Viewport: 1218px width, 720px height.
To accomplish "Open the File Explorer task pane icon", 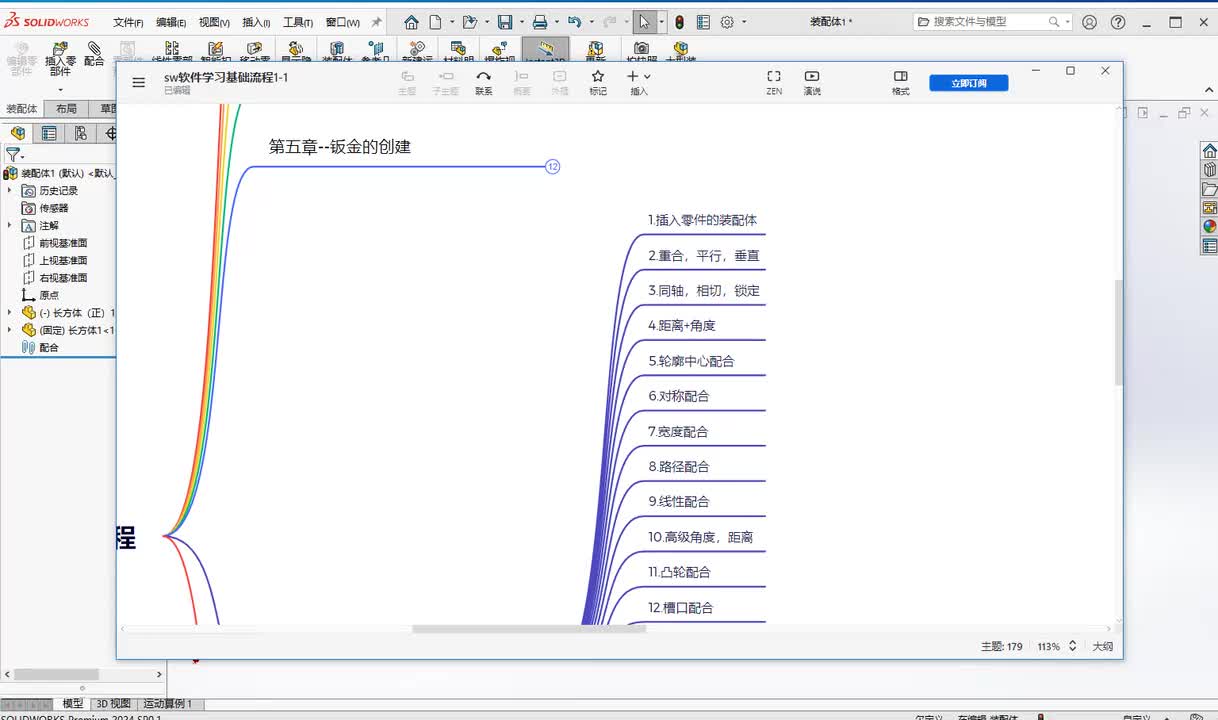I will click(x=1210, y=189).
